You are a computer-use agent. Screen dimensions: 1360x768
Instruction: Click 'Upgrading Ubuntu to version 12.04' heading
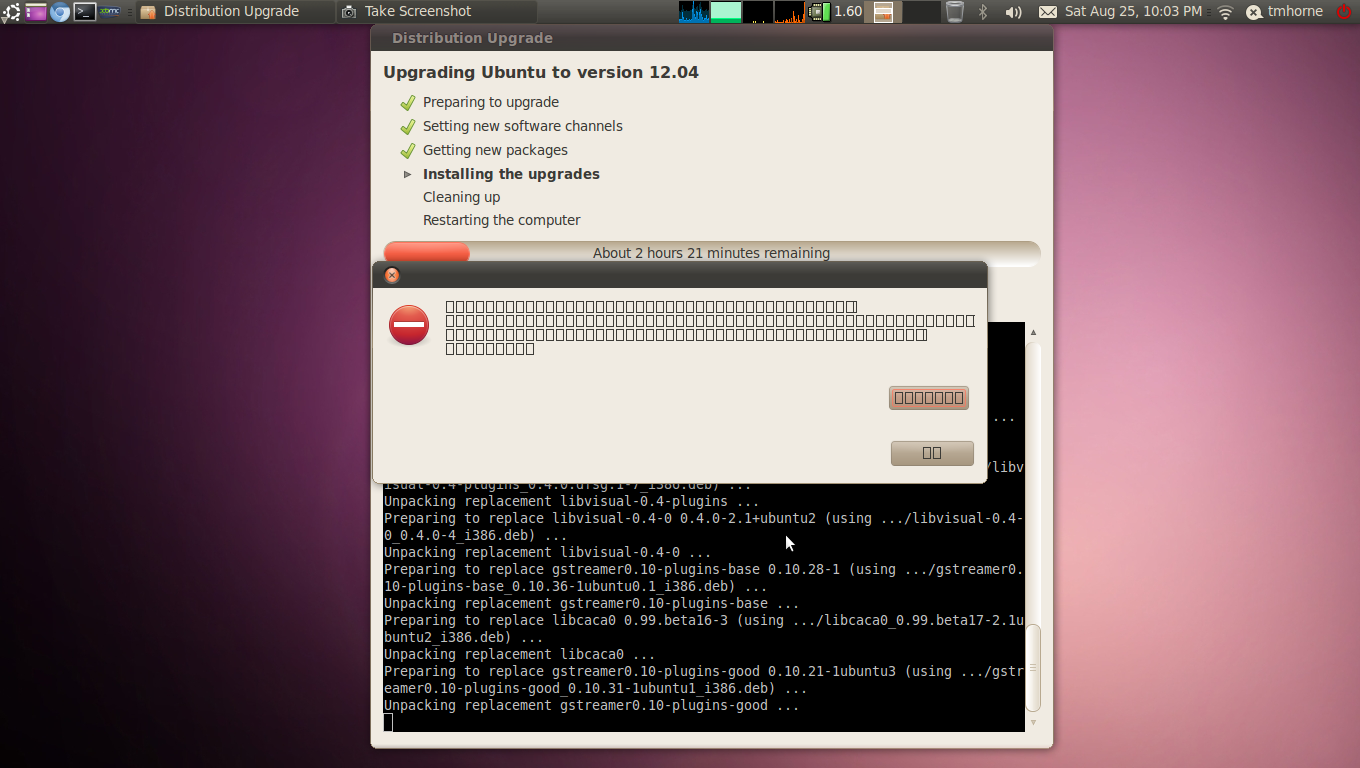pyautogui.click(x=541, y=72)
